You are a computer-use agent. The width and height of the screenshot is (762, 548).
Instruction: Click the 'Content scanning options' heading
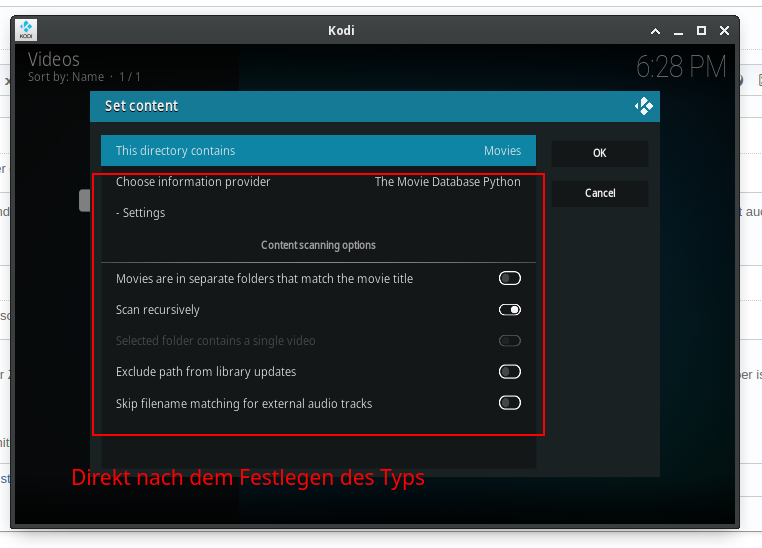pyautogui.click(x=318, y=245)
